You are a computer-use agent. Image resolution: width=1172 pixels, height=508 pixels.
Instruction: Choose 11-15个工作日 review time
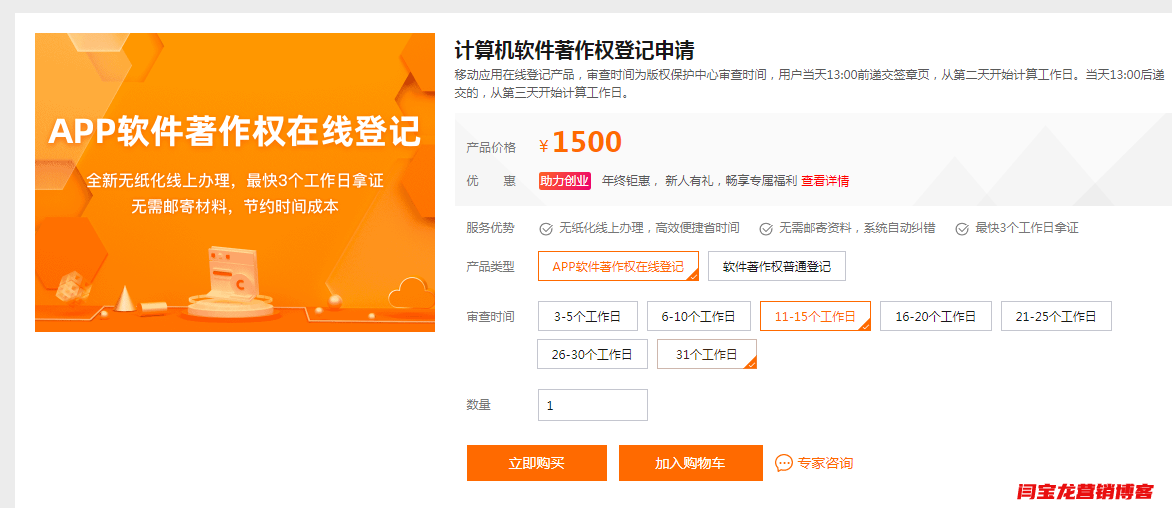(x=815, y=316)
